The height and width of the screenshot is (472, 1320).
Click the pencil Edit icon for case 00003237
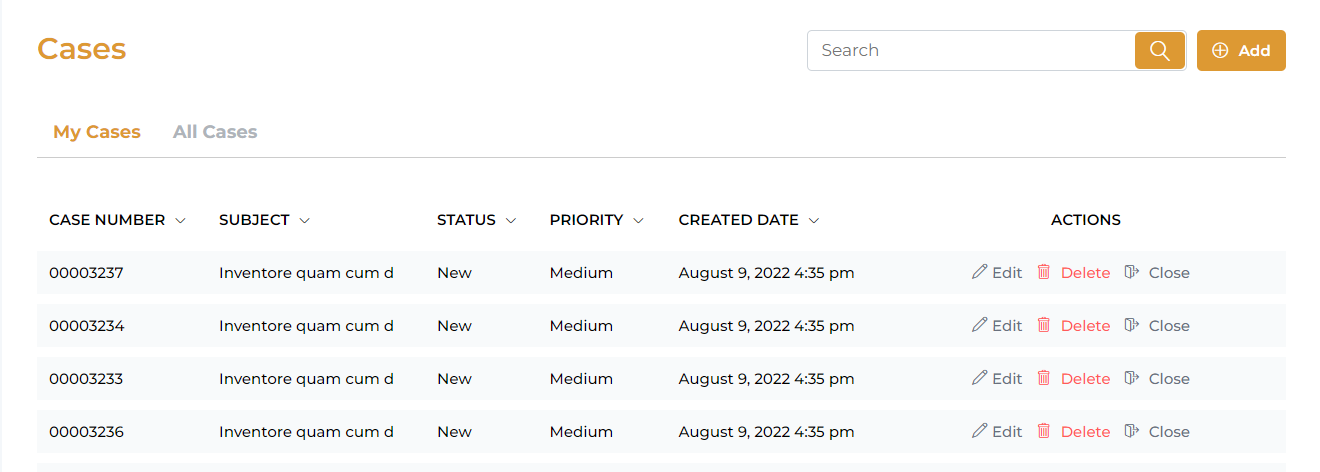coord(980,272)
